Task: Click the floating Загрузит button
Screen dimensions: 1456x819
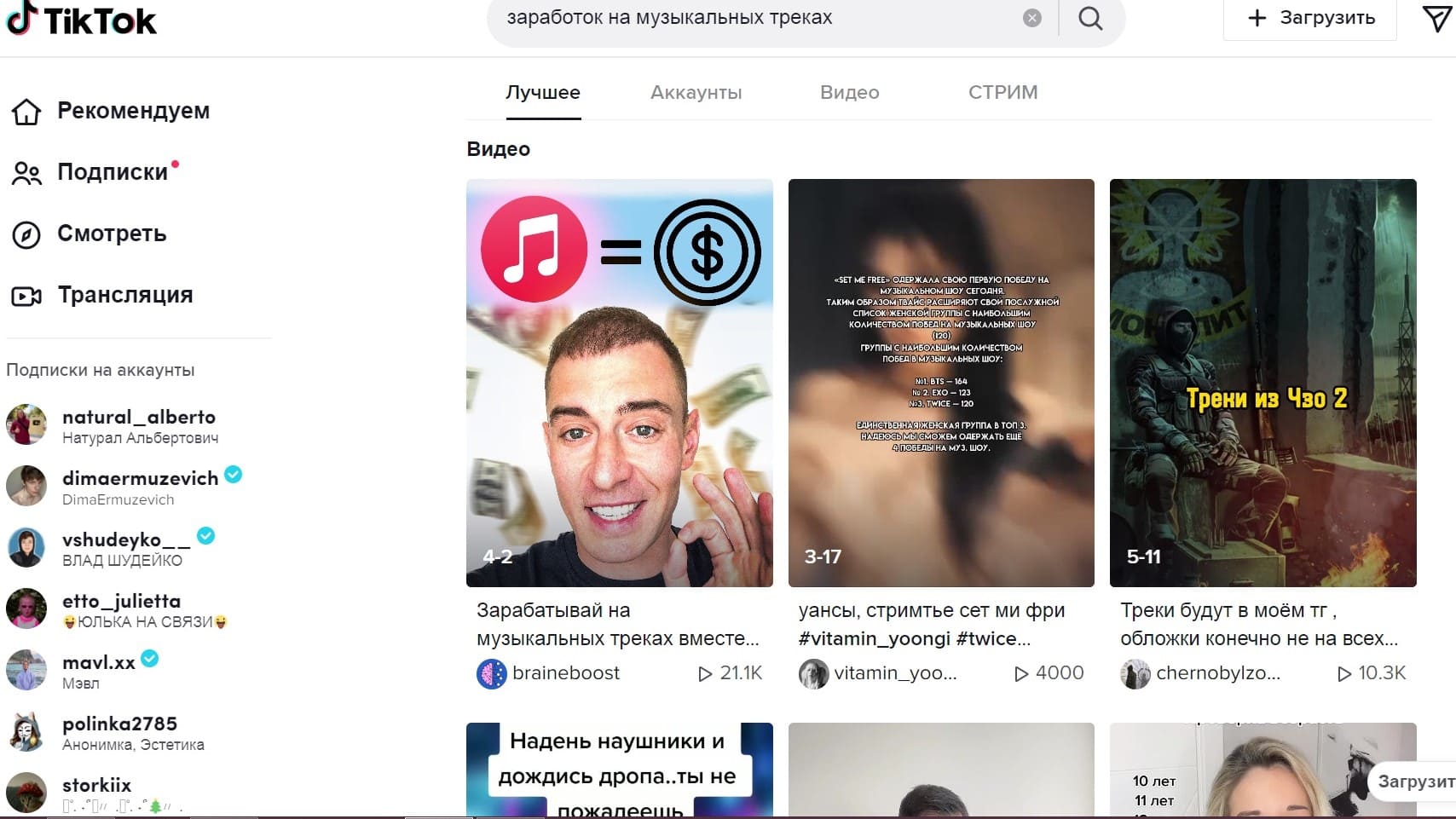Action: click(x=1413, y=782)
